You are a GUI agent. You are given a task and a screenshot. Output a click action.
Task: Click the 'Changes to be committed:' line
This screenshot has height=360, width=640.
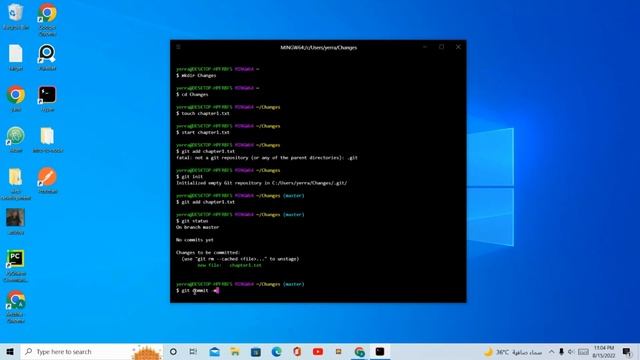point(208,253)
